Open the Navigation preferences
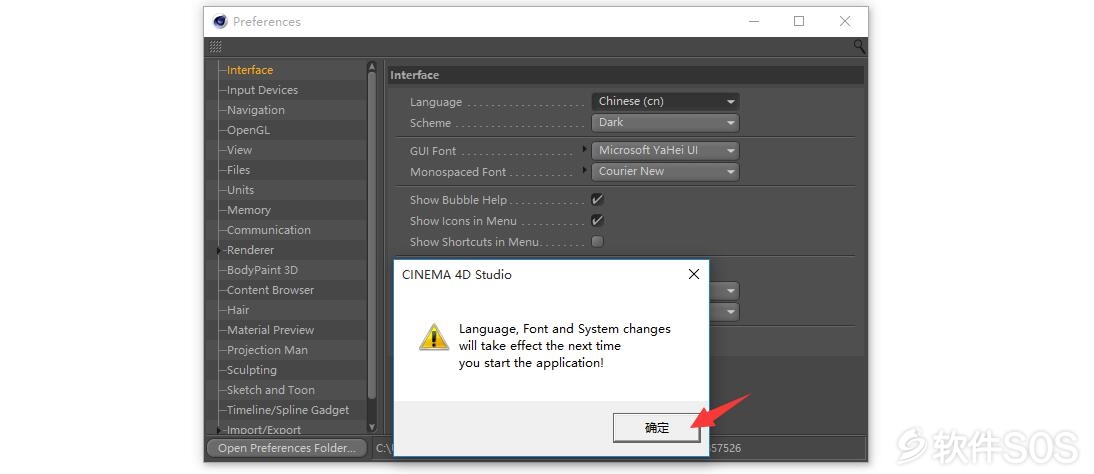Viewport: 1094px width, 474px height. (255, 110)
